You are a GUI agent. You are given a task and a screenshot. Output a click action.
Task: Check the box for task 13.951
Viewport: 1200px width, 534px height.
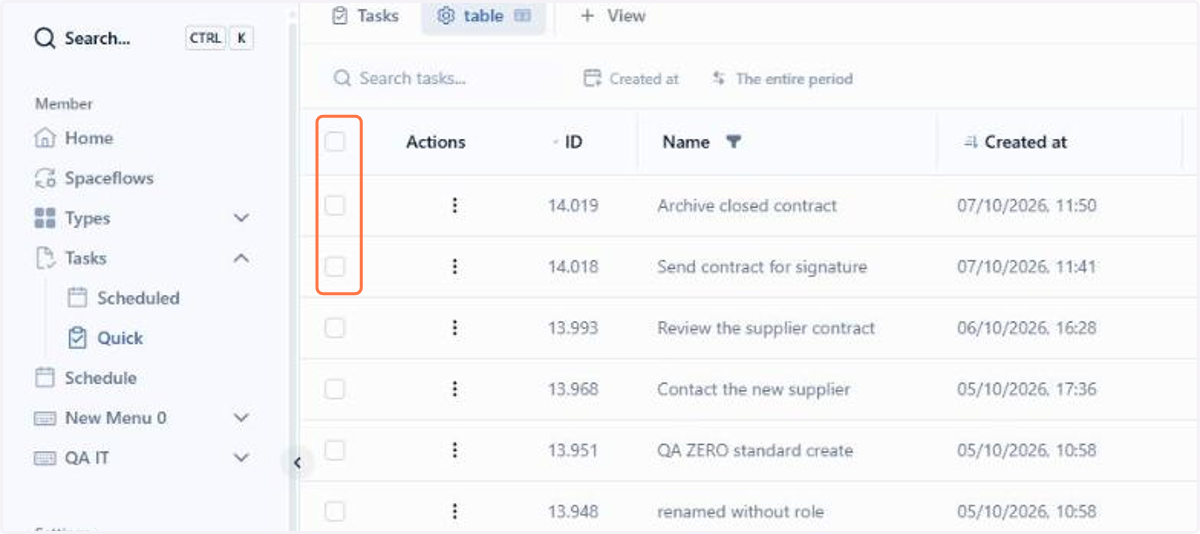click(x=335, y=450)
